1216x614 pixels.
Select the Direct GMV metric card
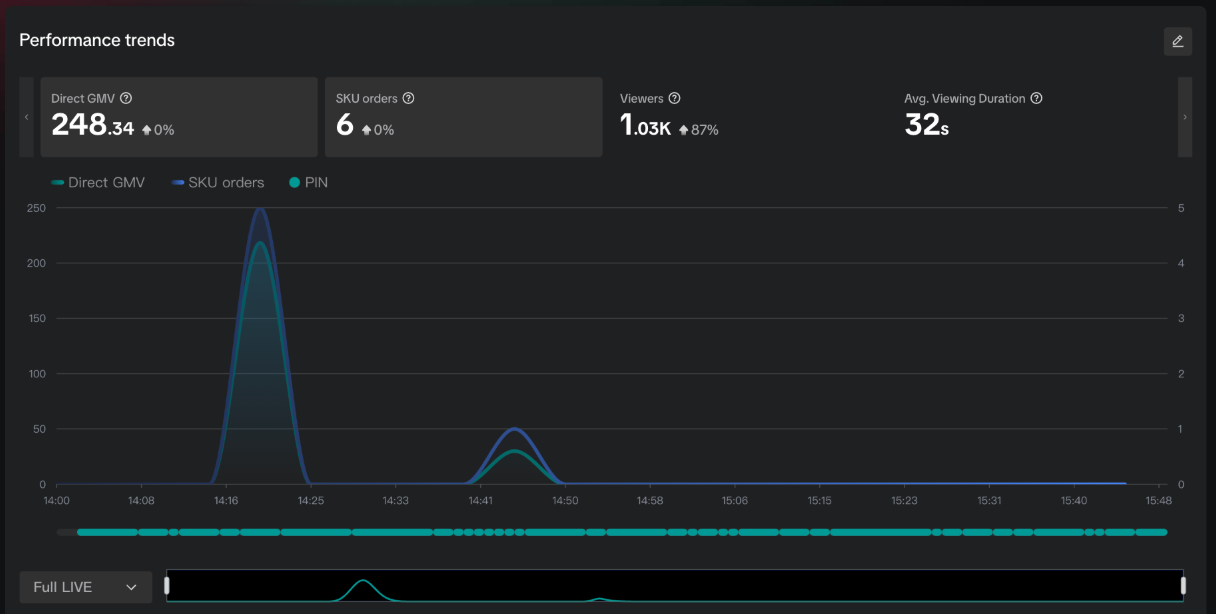click(178, 117)
